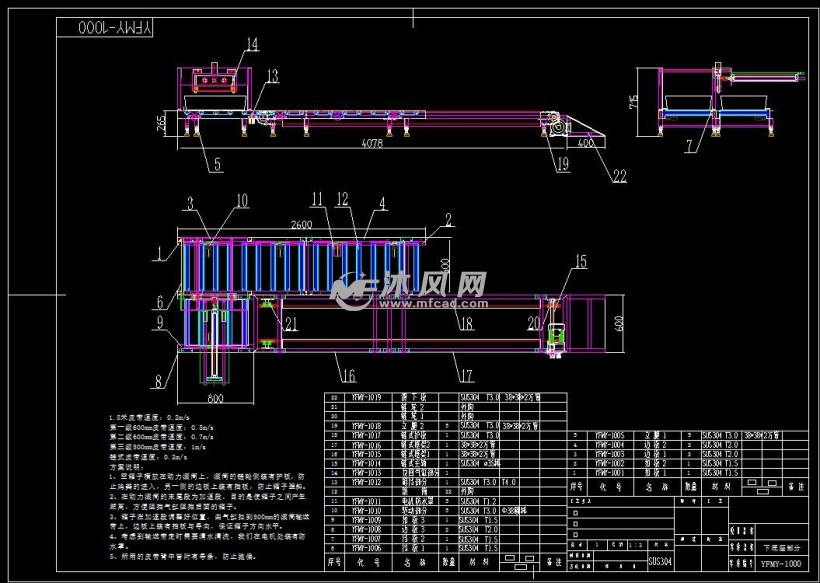
Task: Select the YFMY-1000 drawing number in title block
Action: [782, 563]
